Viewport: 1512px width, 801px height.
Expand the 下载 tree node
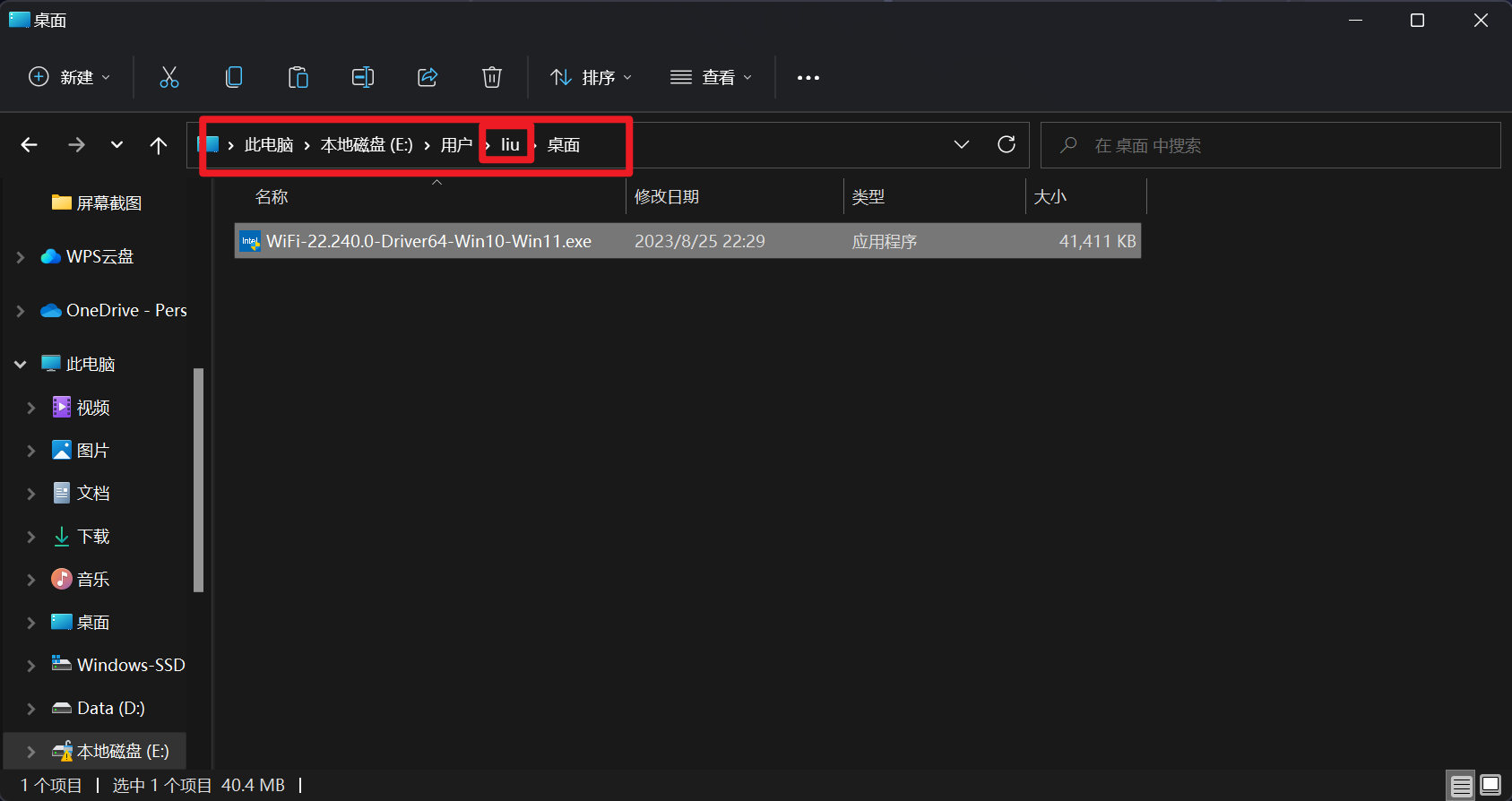click(x=31, y=537)
